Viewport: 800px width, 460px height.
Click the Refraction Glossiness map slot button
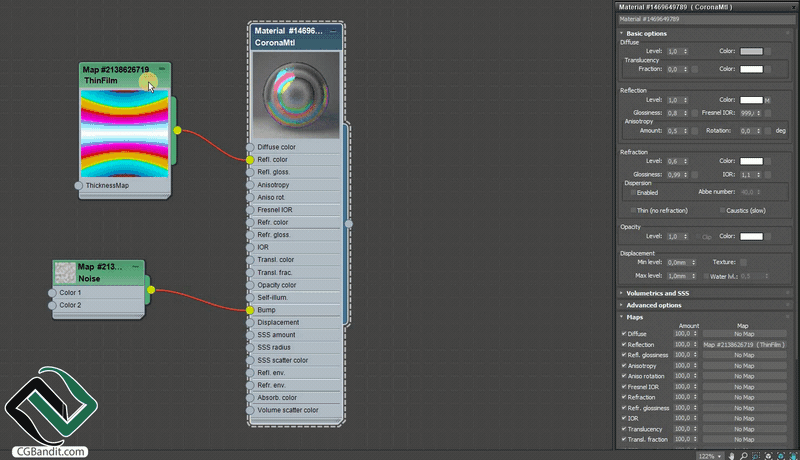point(694,174)
